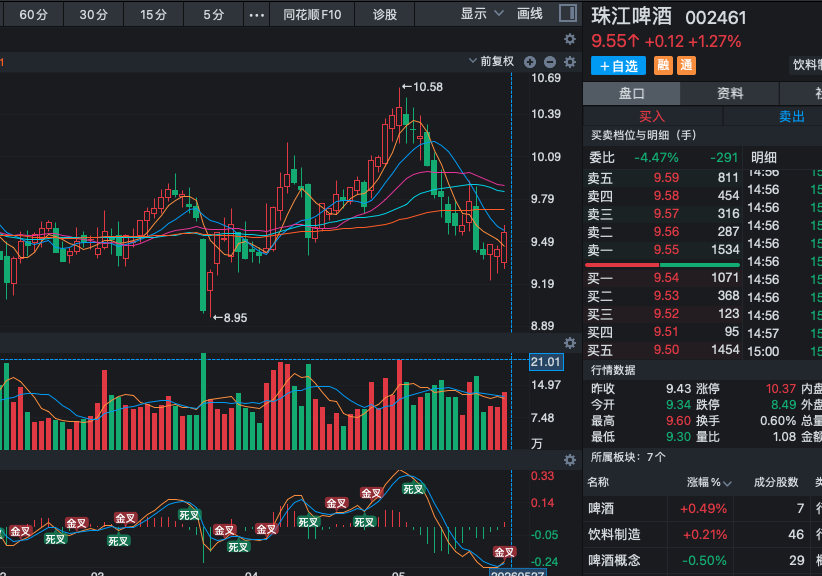Toggle side panel layout icon
The width and height of the screenshot is (822, 576).
[568, 13]
